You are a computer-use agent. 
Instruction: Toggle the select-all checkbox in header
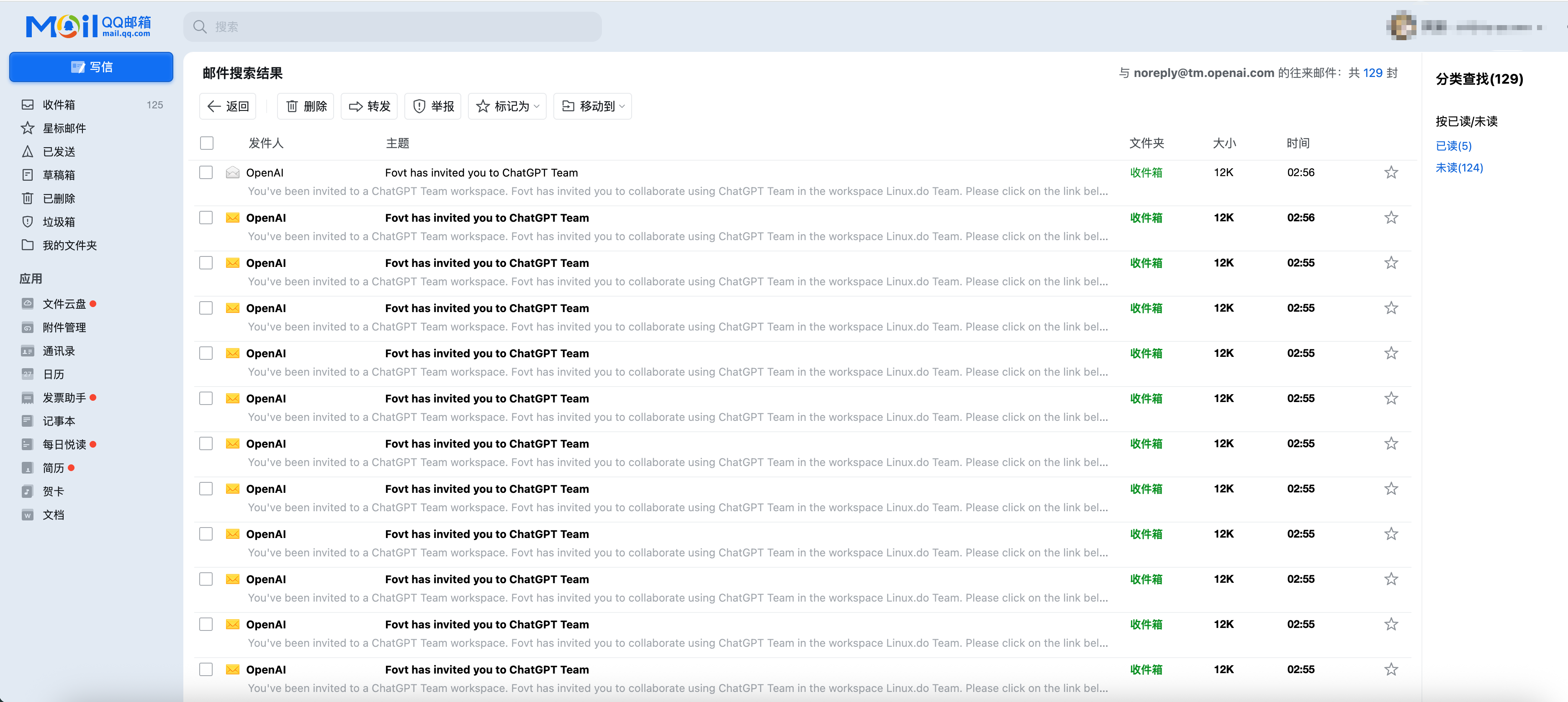click(x=207, y=143)
